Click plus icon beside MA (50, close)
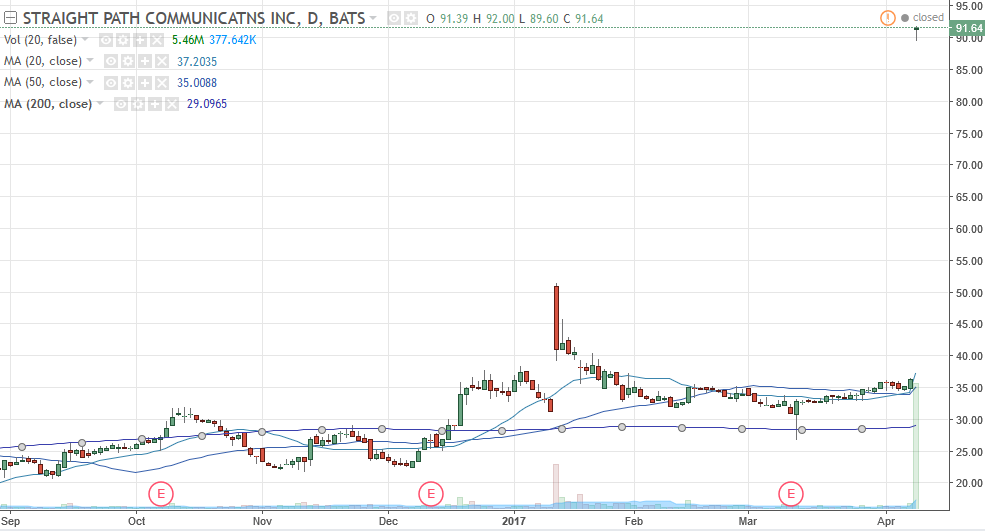Image resolution: width=985 pixels, height=531 pixels. click(x=145, y=82)
